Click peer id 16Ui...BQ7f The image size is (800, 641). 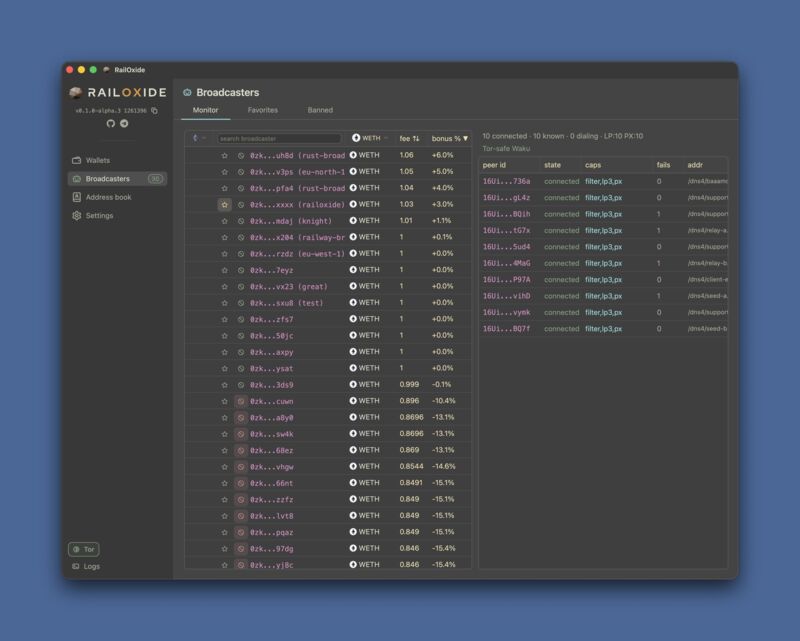point(506,329)
